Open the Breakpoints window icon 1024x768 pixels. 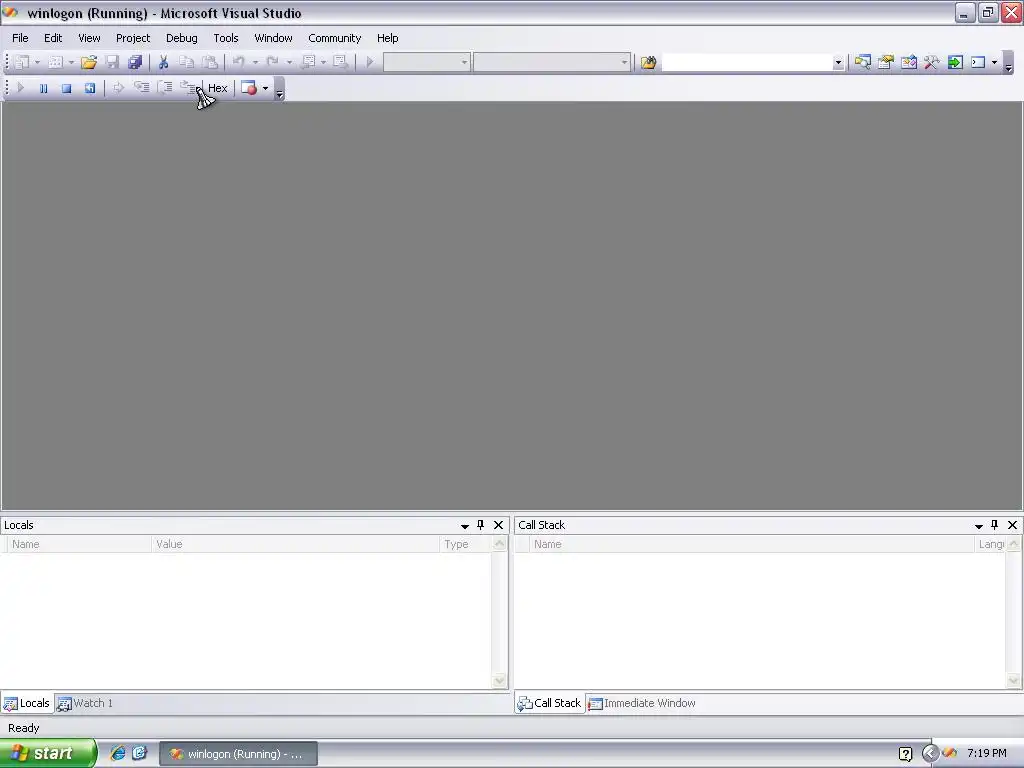[249, 88]
